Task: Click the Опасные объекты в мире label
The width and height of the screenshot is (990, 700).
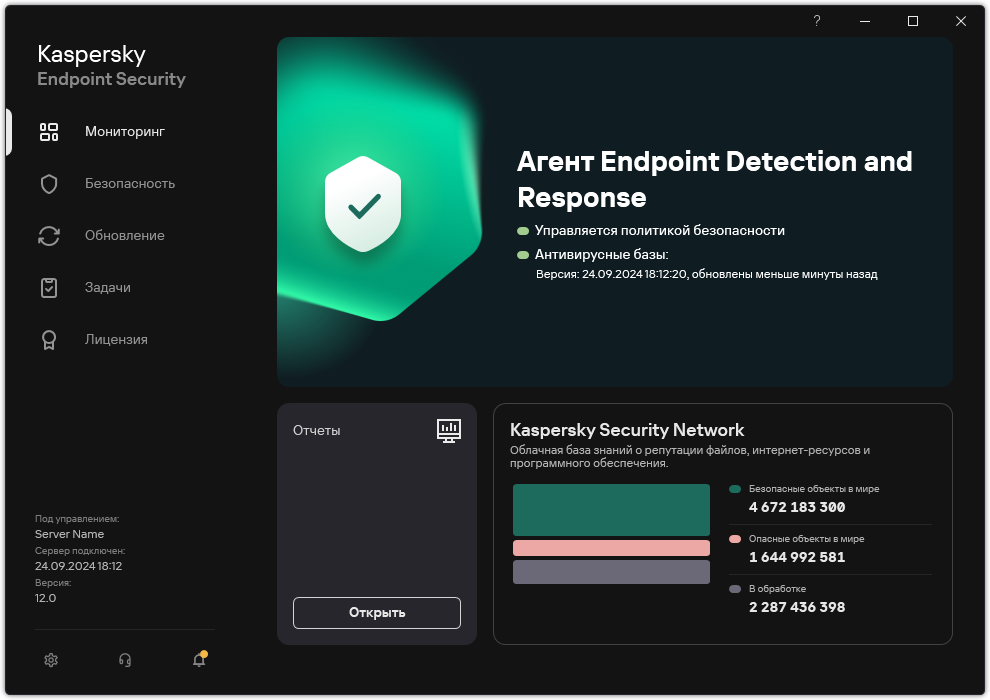Action: pyautogui.click(x=806, y=538)
